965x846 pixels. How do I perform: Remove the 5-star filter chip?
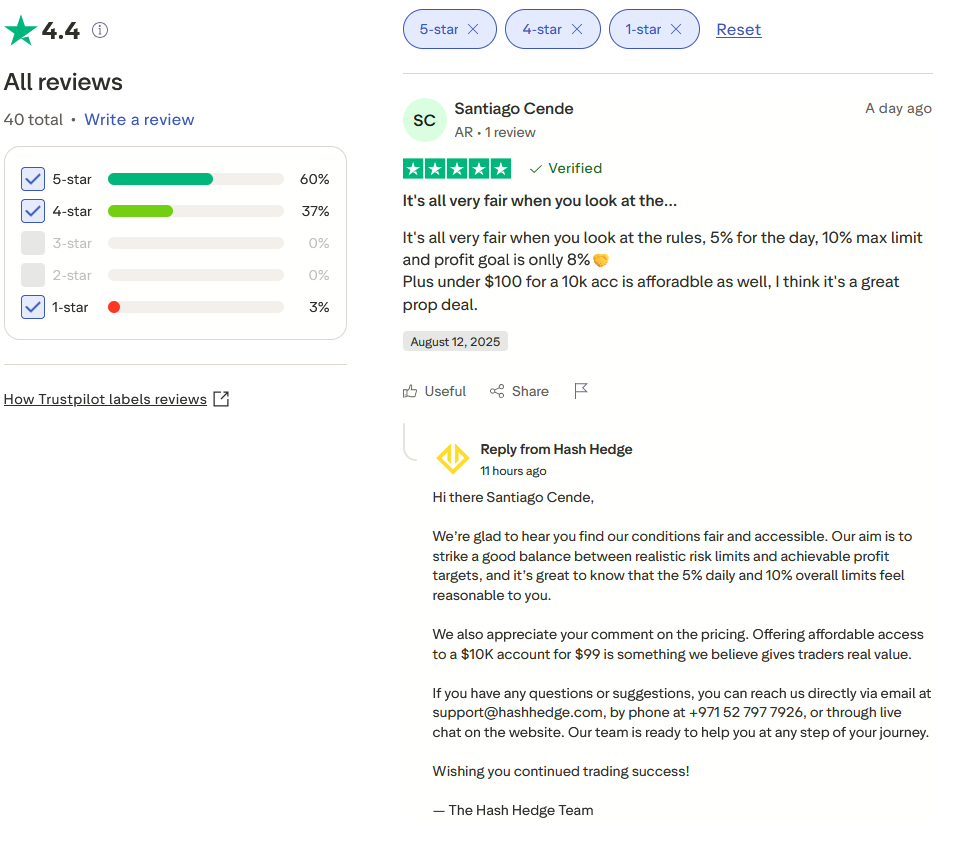coord(473,29)
